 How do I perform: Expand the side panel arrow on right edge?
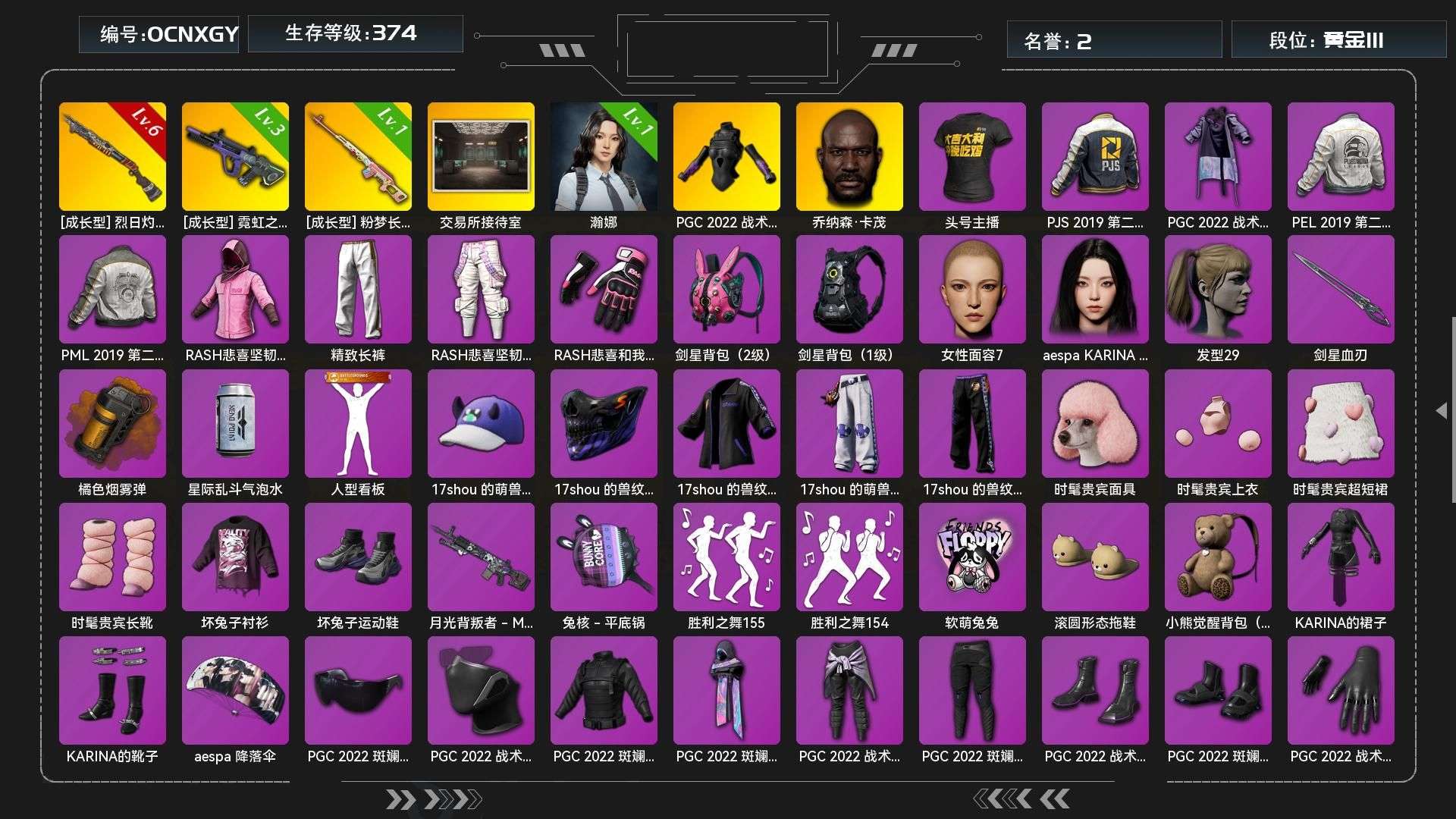point(1442,410)
